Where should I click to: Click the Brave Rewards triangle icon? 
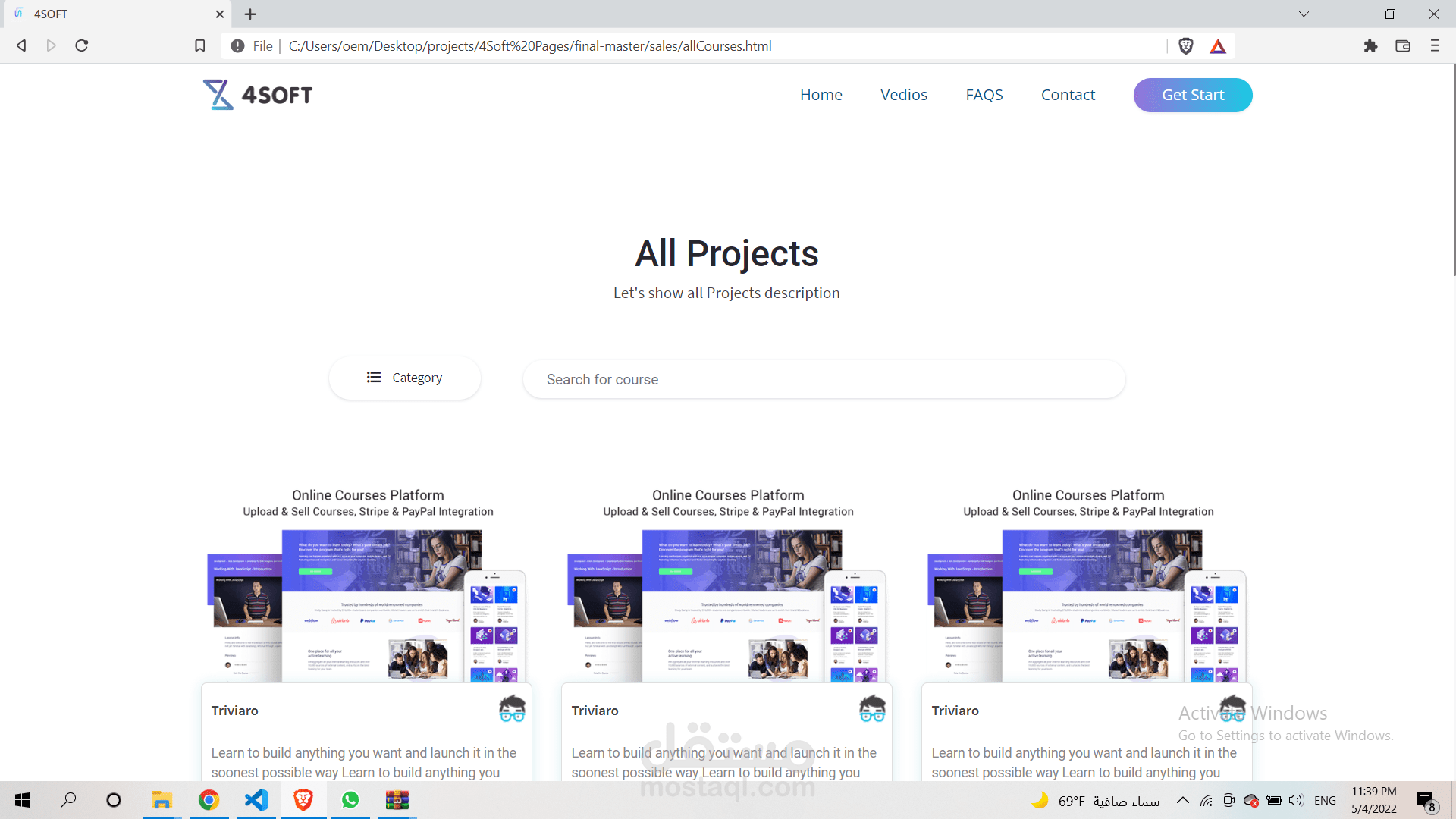click(1218, 46)
